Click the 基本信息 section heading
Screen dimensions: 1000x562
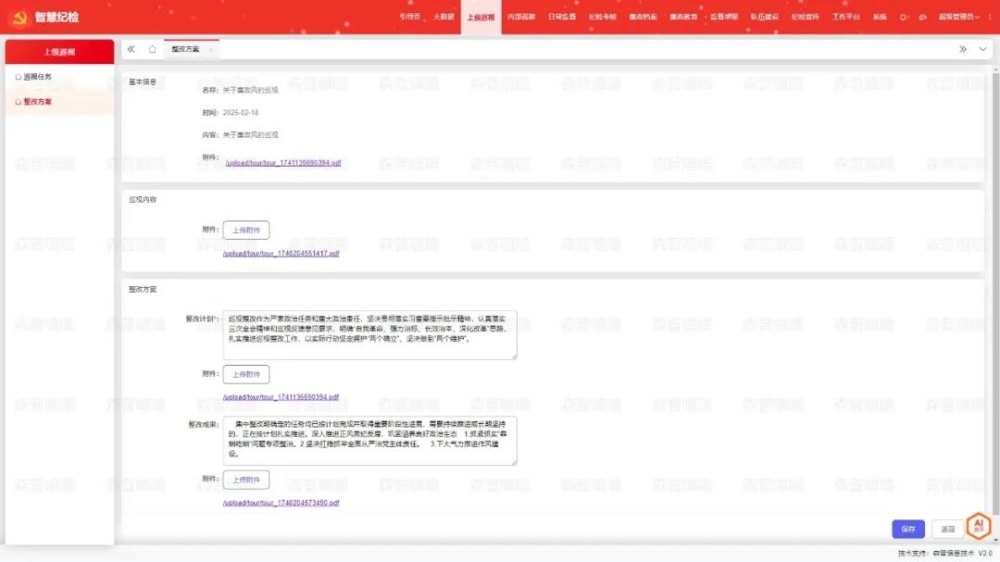click(143, 82)
